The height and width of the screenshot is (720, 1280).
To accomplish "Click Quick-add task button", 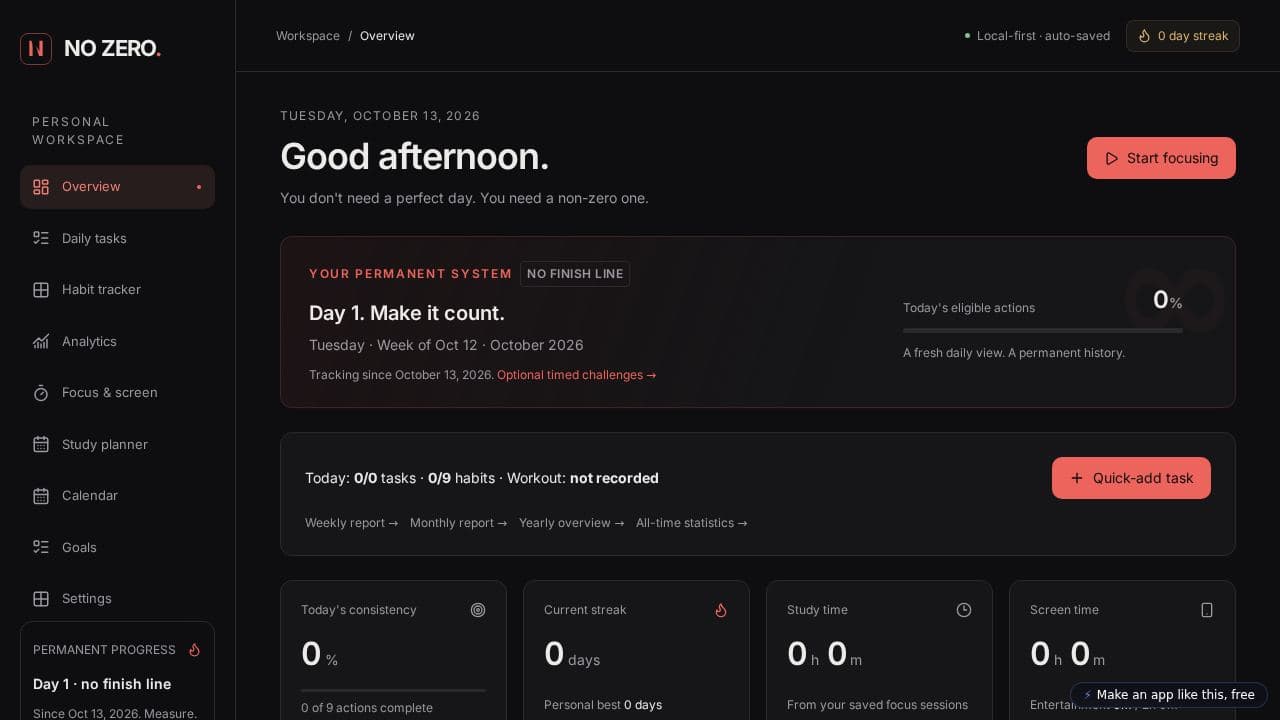I will [x=1131, y=478].
